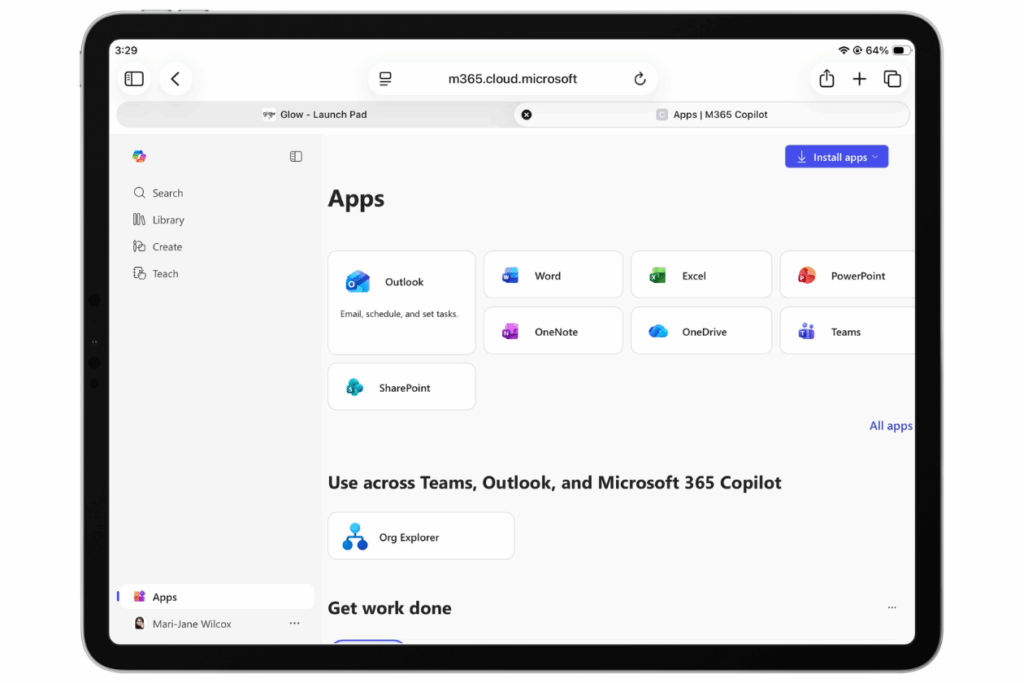Launch the OneNote app
This screenshot has width=1024, height=683.
(552, 331)
